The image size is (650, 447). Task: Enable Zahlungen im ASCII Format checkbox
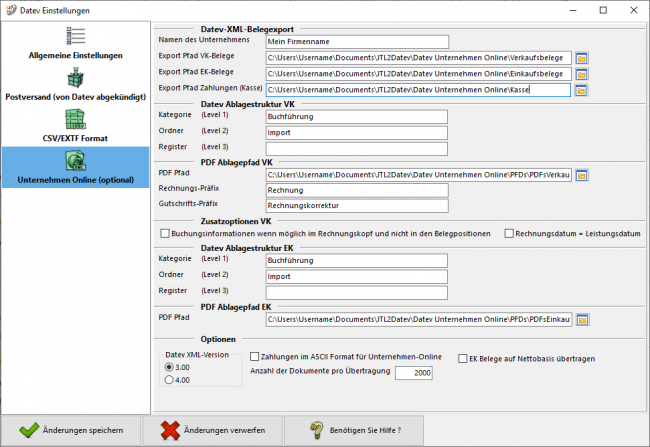(x=254, y=357)
